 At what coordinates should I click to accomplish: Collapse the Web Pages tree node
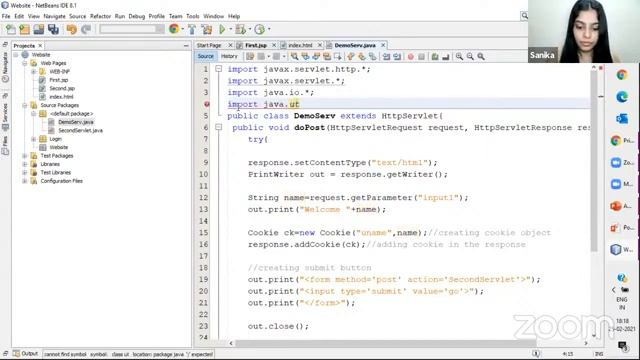click(x=25, y=63)
